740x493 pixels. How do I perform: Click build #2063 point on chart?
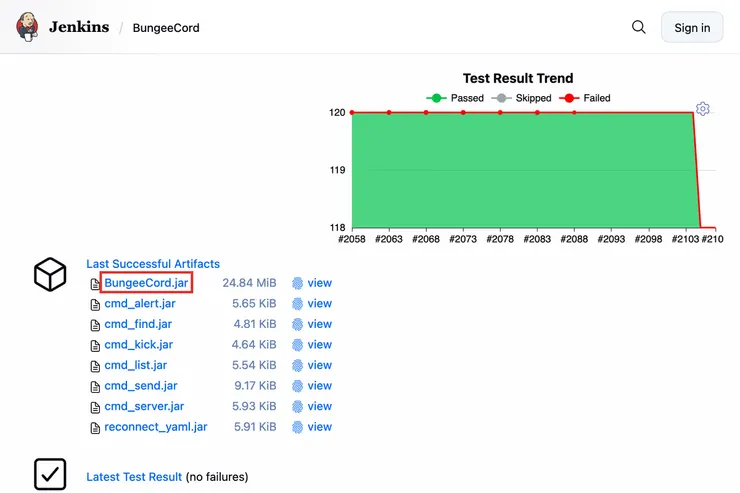coord(389,112)
